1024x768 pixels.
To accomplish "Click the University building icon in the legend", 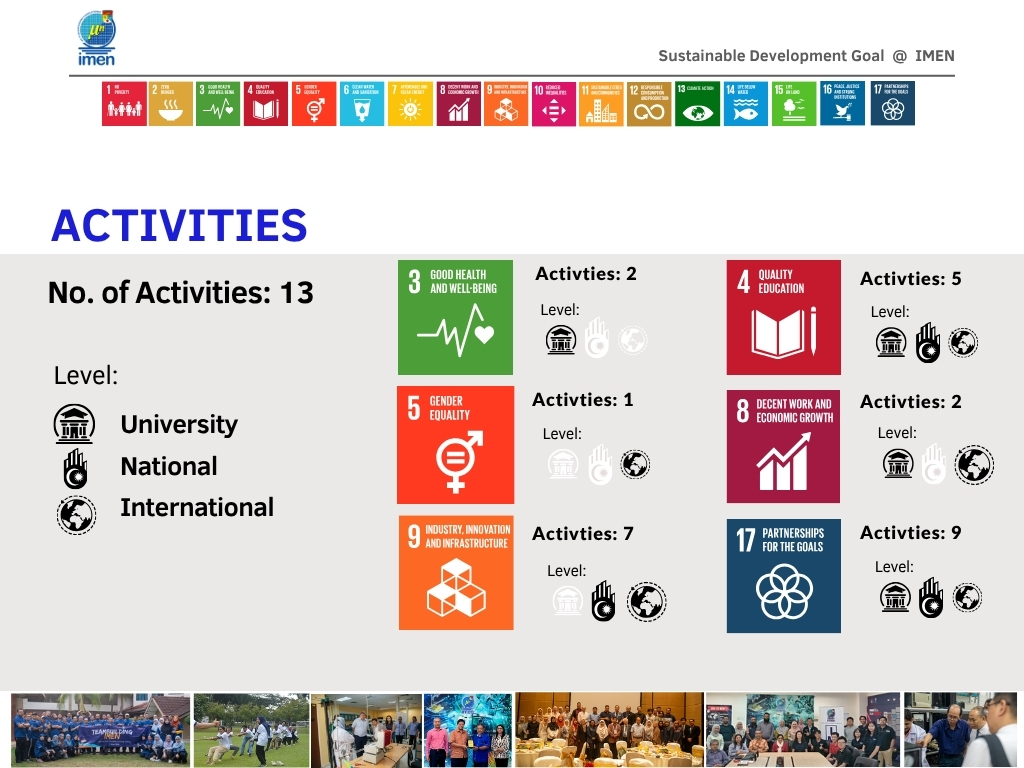I will [75, 425].
